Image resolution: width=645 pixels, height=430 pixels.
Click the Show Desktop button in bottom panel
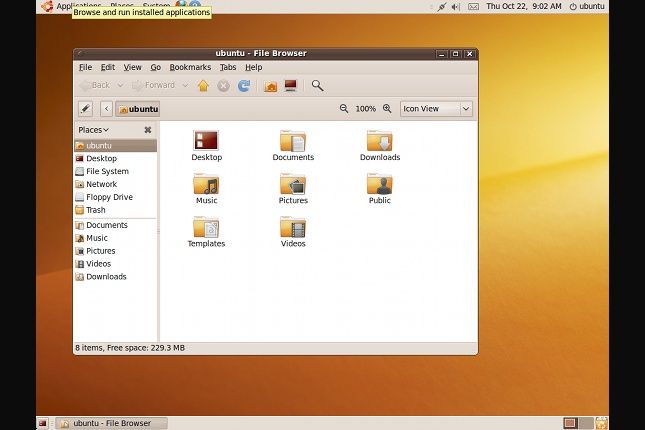[x=43, y=423]
